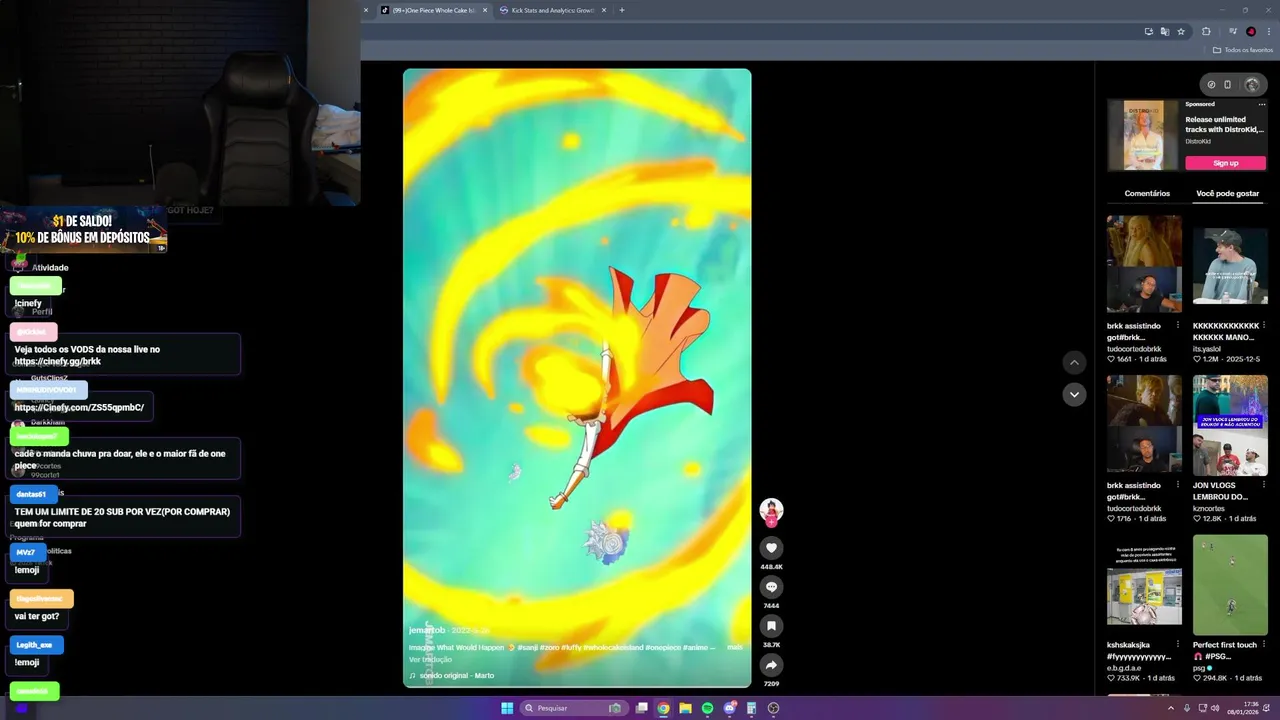
Task: Save video with bookmark icon
Action: click(x=771, y=626)
